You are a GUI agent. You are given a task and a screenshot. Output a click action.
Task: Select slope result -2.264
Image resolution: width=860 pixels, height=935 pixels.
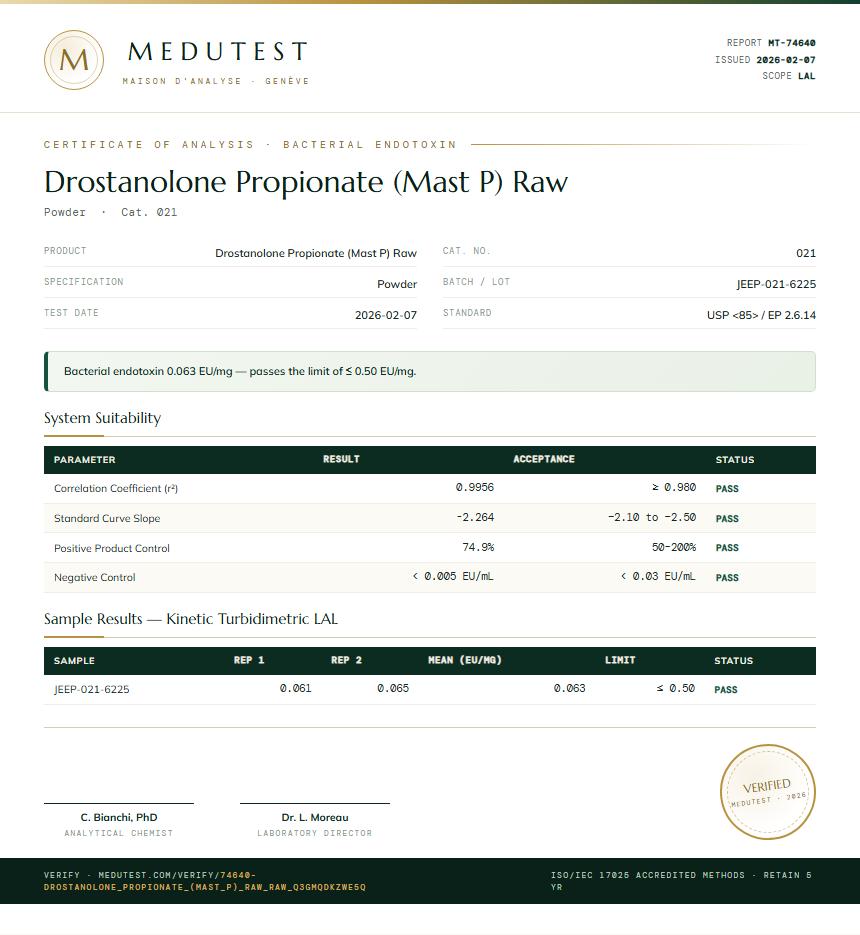click(475, 517)
